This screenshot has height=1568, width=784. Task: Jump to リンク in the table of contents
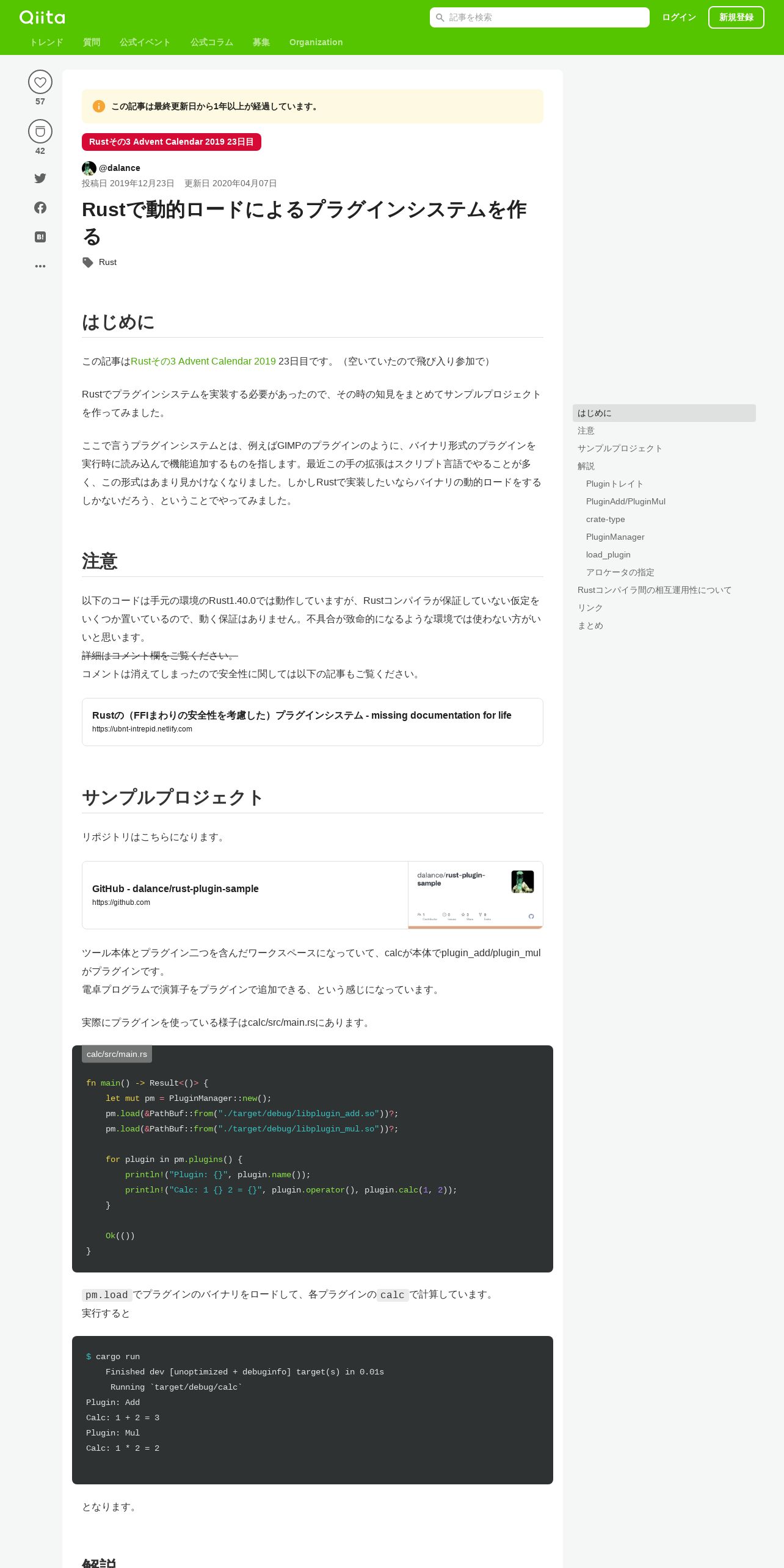[590, 608]
